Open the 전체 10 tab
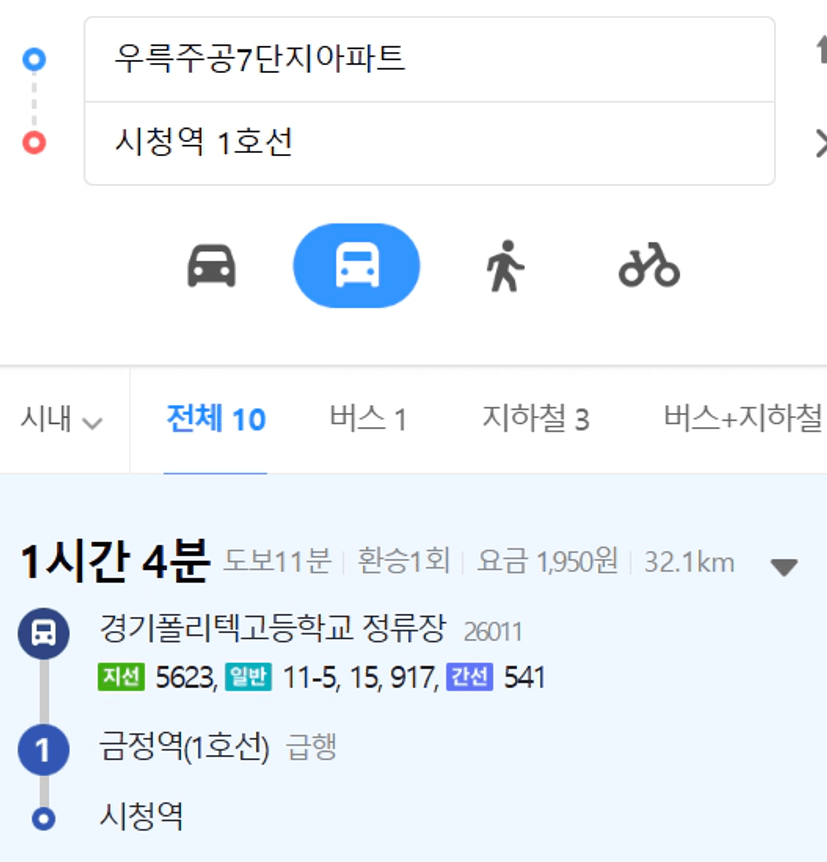827x862 pixels. 216,419
